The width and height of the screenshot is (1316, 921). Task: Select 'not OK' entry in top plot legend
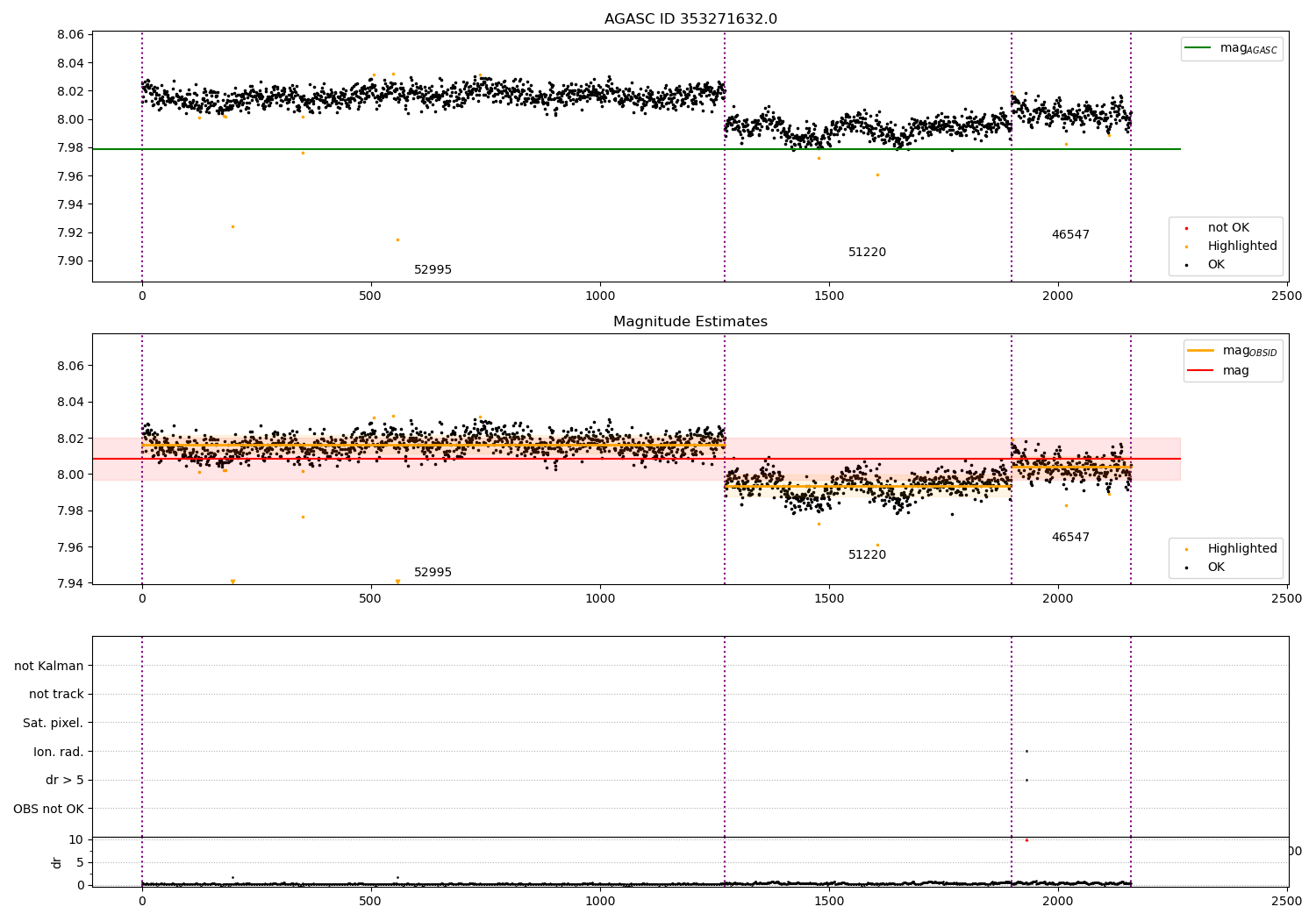click(1216, 227)
